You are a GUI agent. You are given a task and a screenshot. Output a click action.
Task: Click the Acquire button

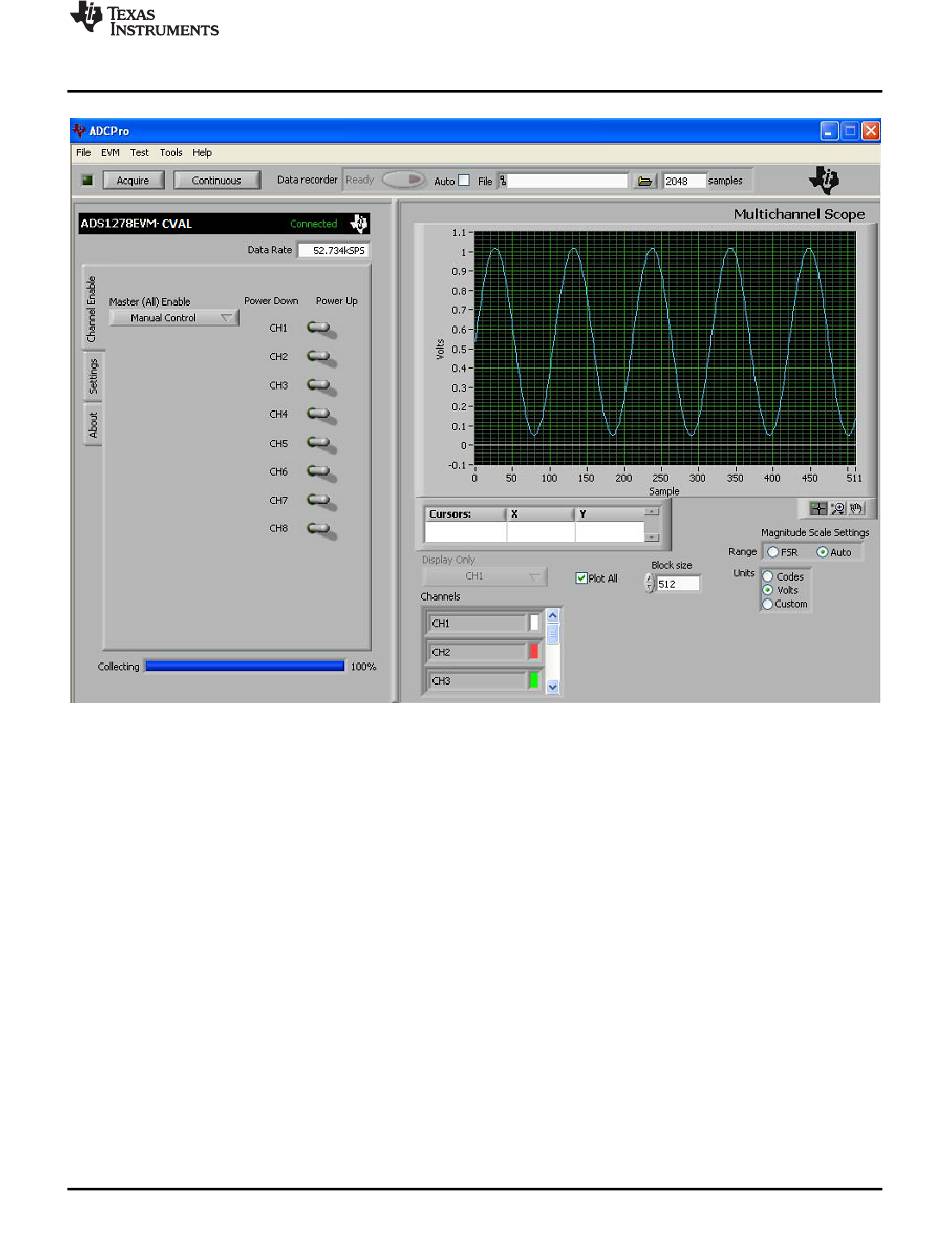click(133, 181)
